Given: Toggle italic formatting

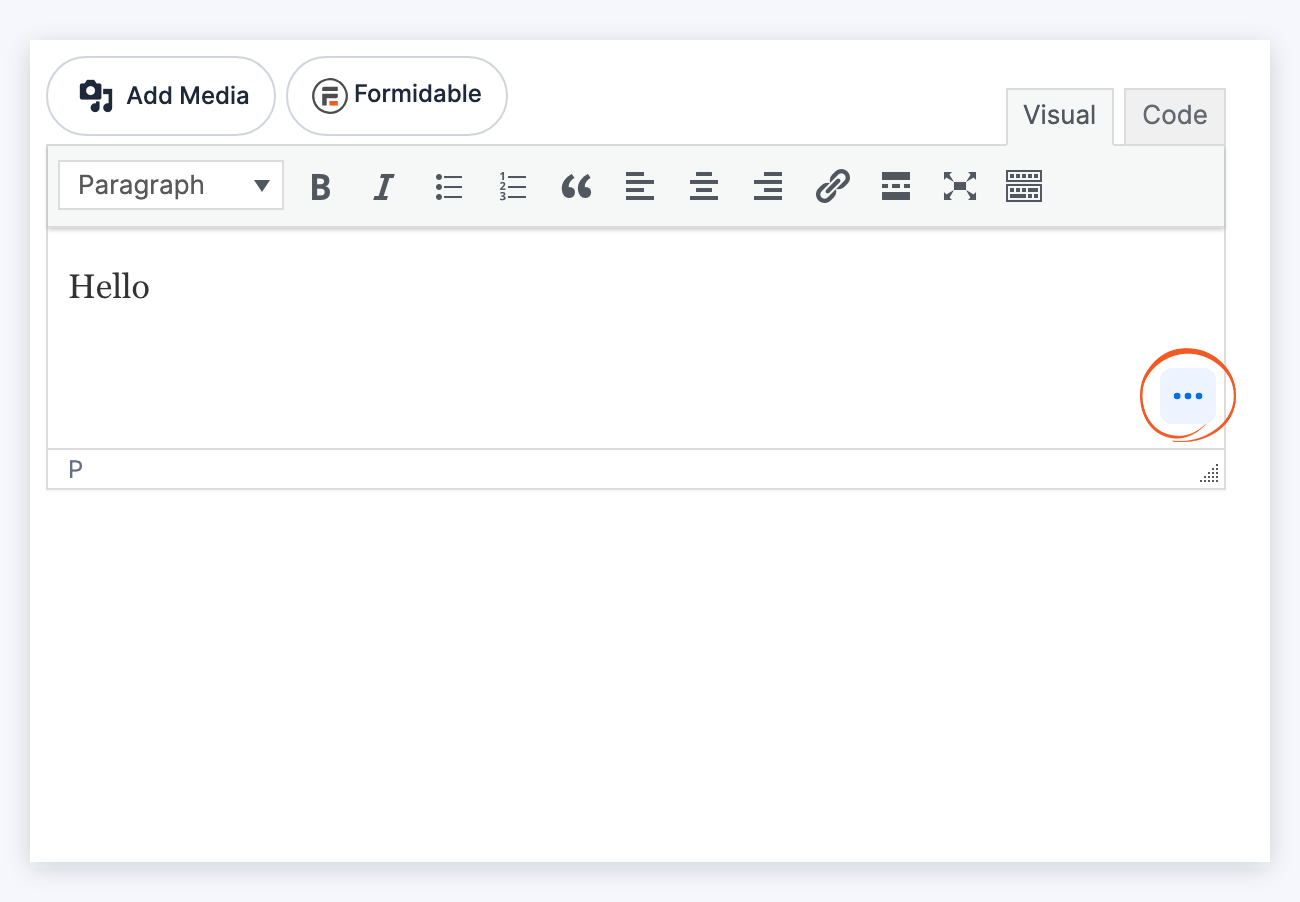Looking at the screenshot, I should click(x=384, y=186).
